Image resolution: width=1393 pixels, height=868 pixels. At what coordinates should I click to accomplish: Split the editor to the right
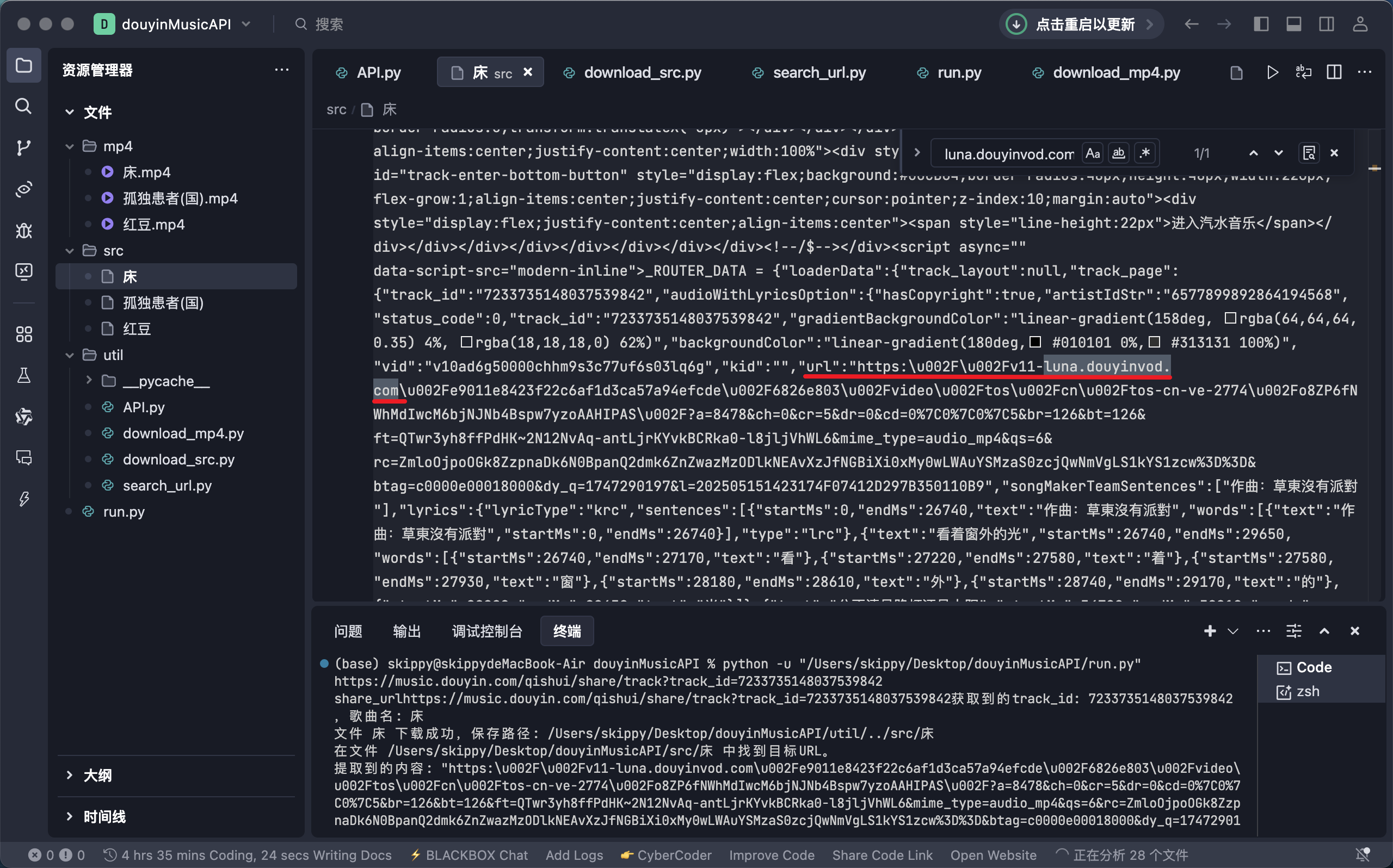pyautogui.click(x=1333, y=72)
